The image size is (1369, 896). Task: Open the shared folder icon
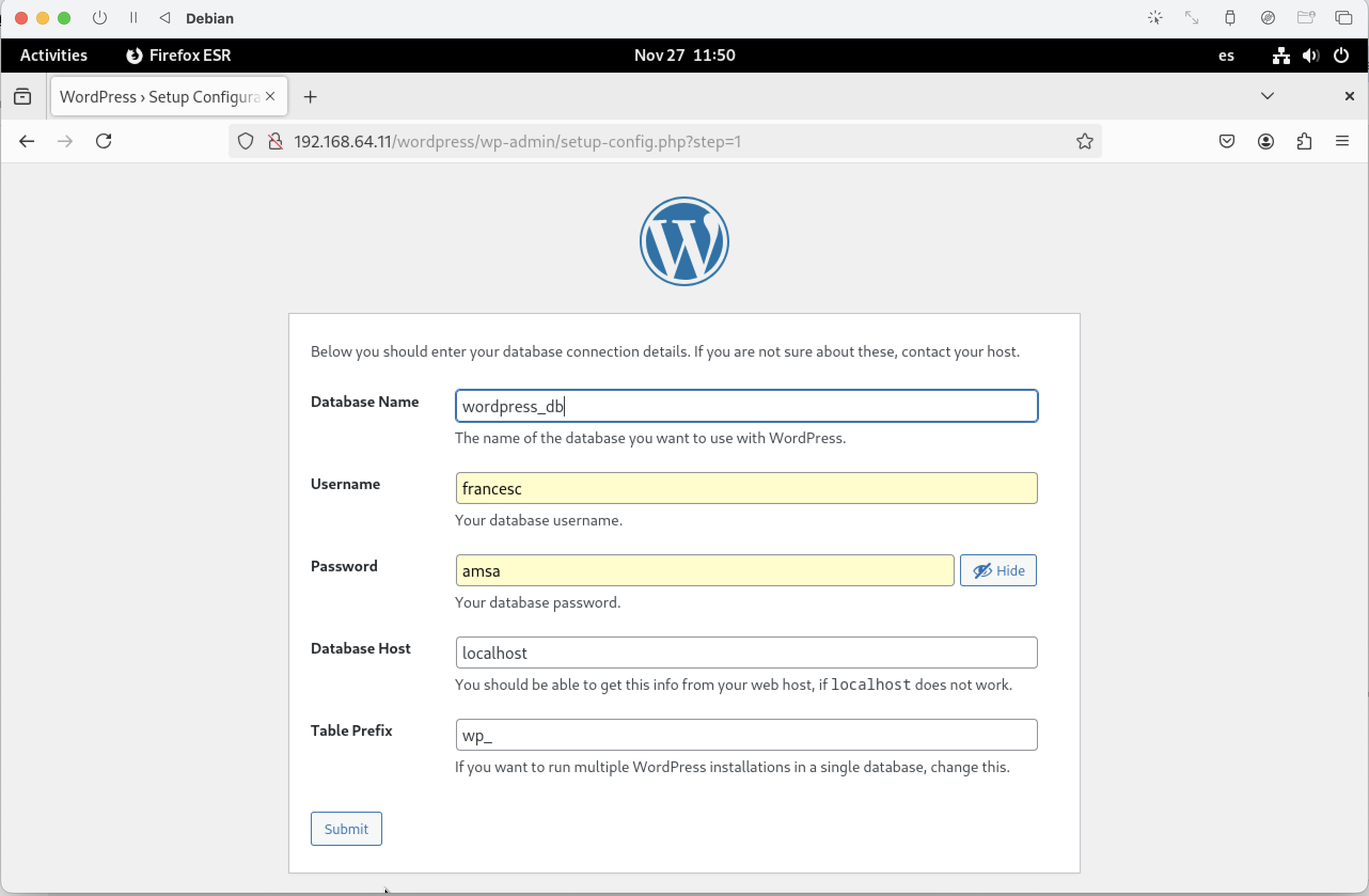coord(1307,18)
